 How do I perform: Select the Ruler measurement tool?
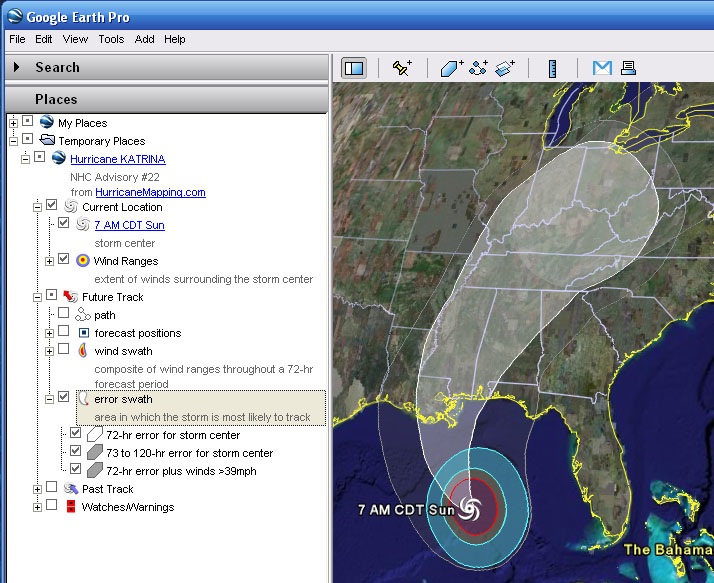point(552,69)
